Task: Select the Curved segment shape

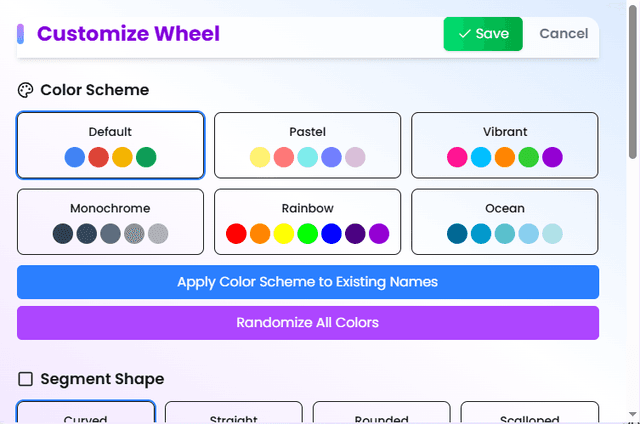Action: (x=86, y=412)
